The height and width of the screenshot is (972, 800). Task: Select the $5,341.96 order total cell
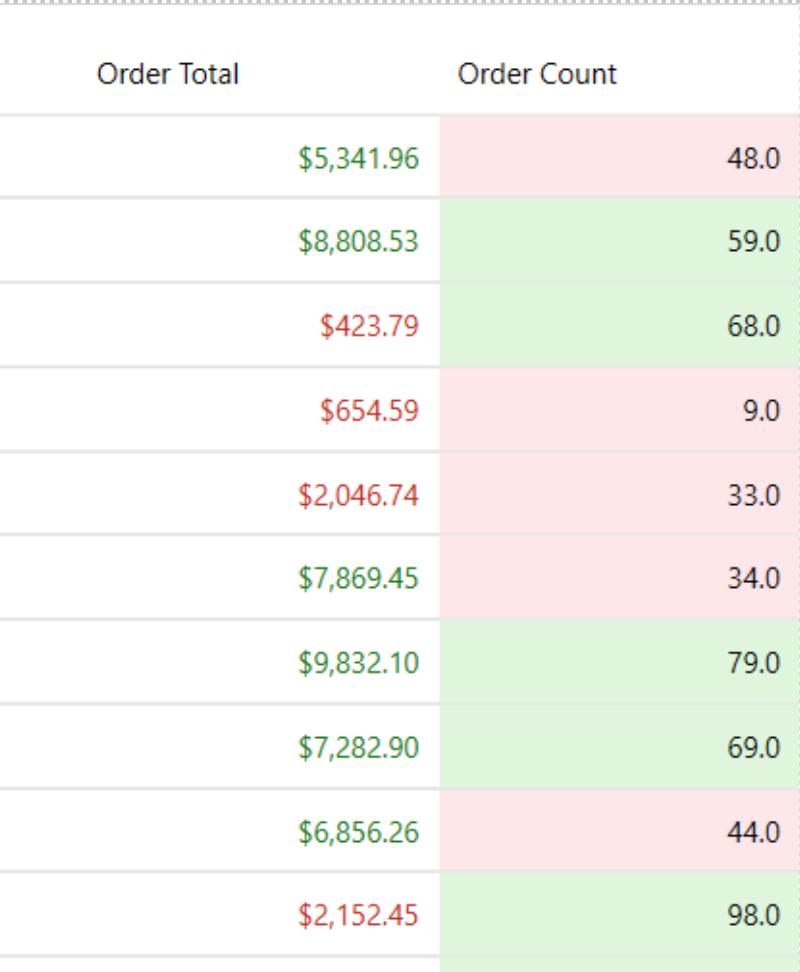coord(358,158)
